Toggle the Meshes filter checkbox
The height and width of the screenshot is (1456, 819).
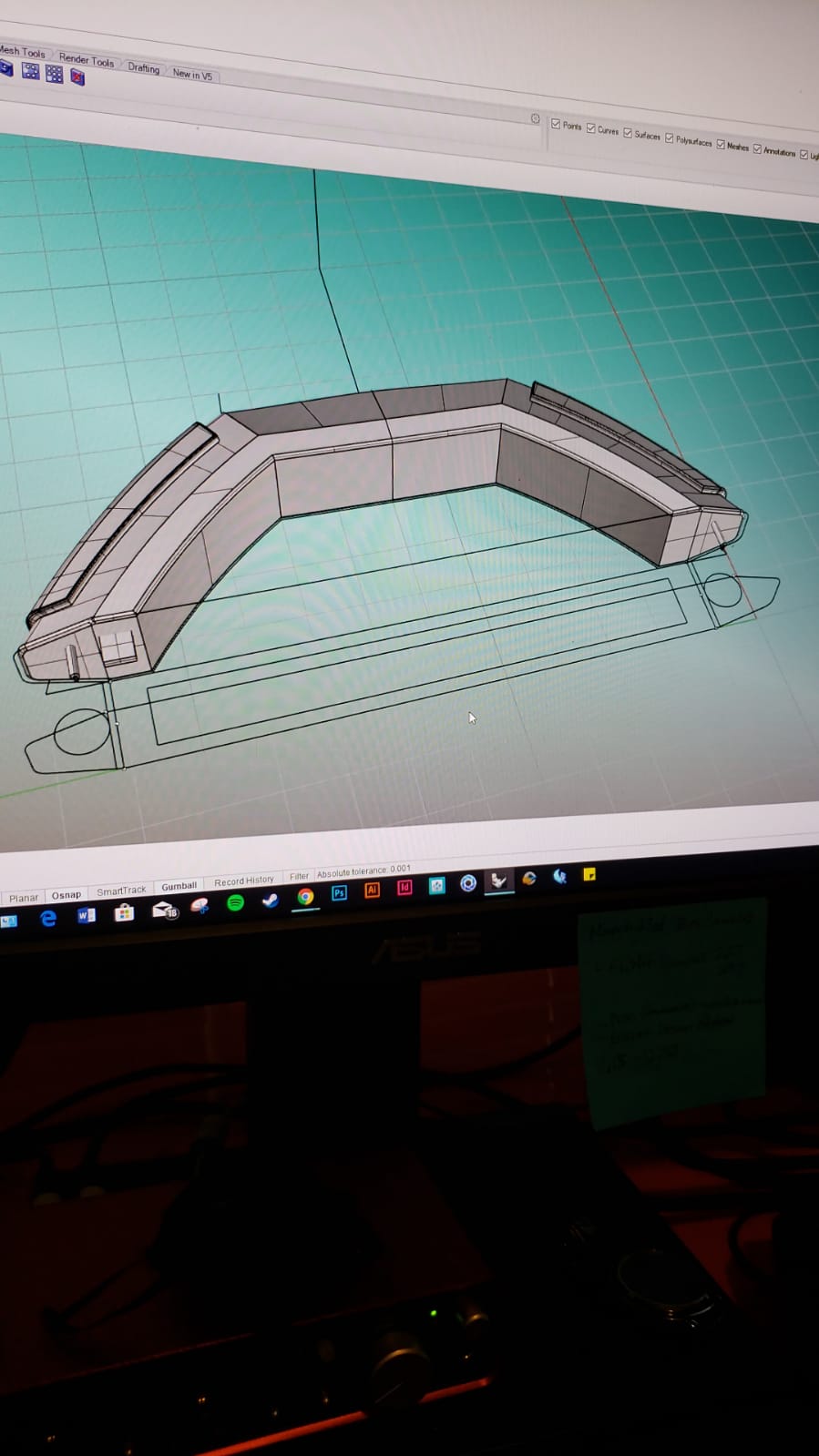[x=721, y=144]
